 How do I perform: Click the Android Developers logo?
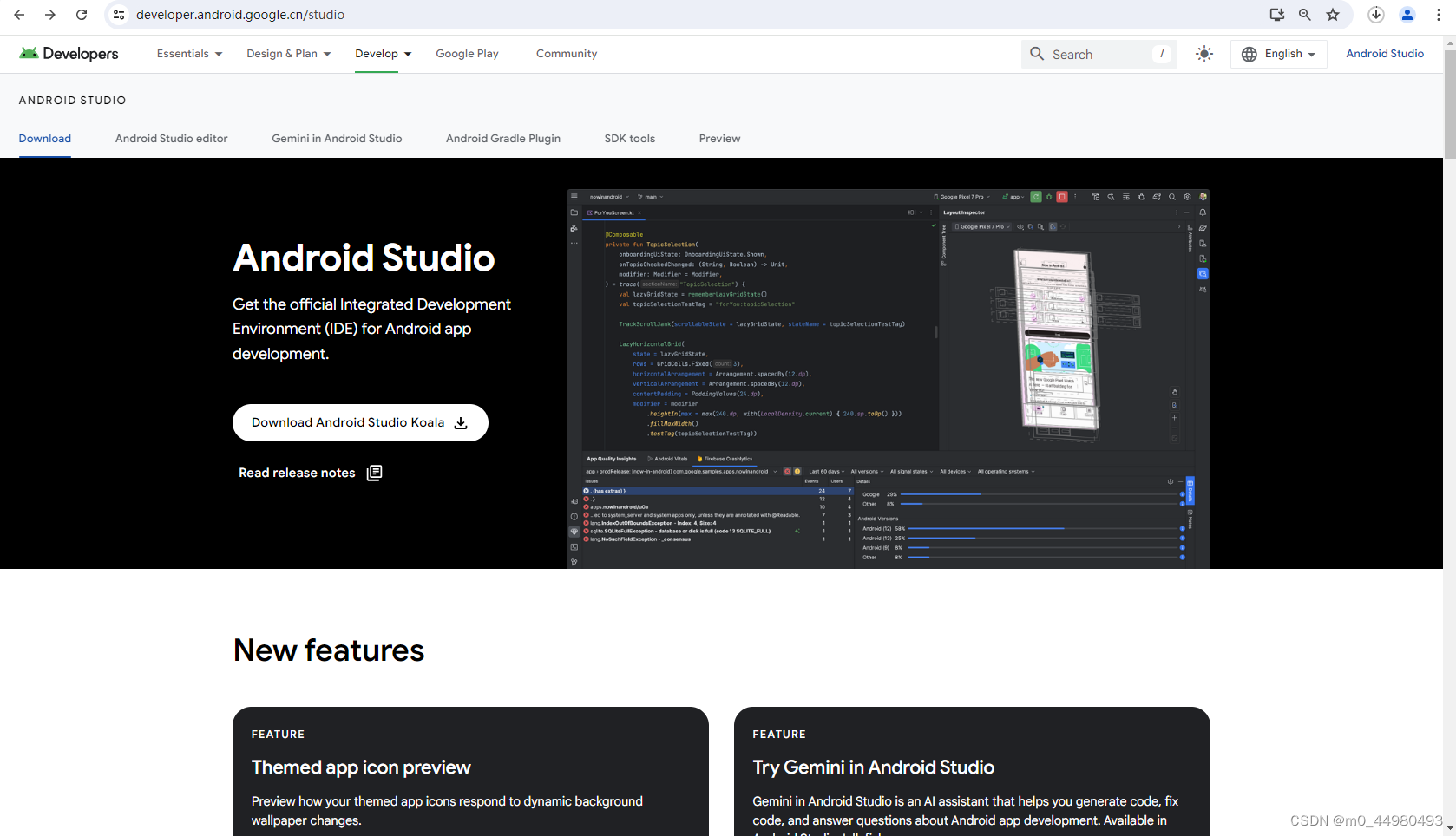tap(69, 54)
